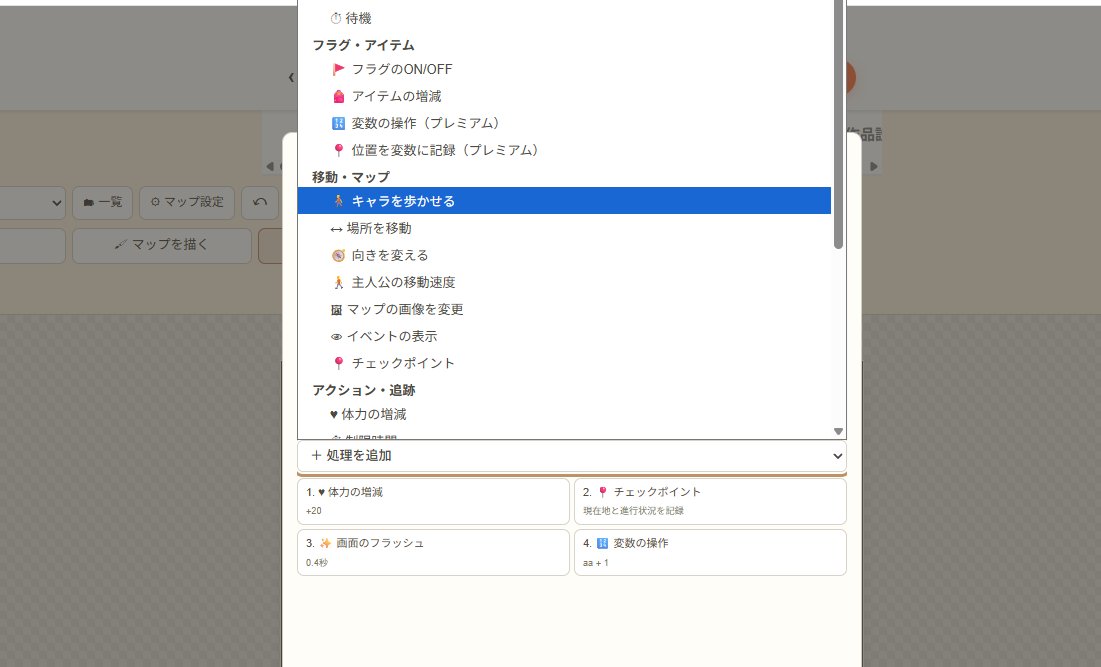Open step 1 体力の増減 card

click(x=433, y=501)
